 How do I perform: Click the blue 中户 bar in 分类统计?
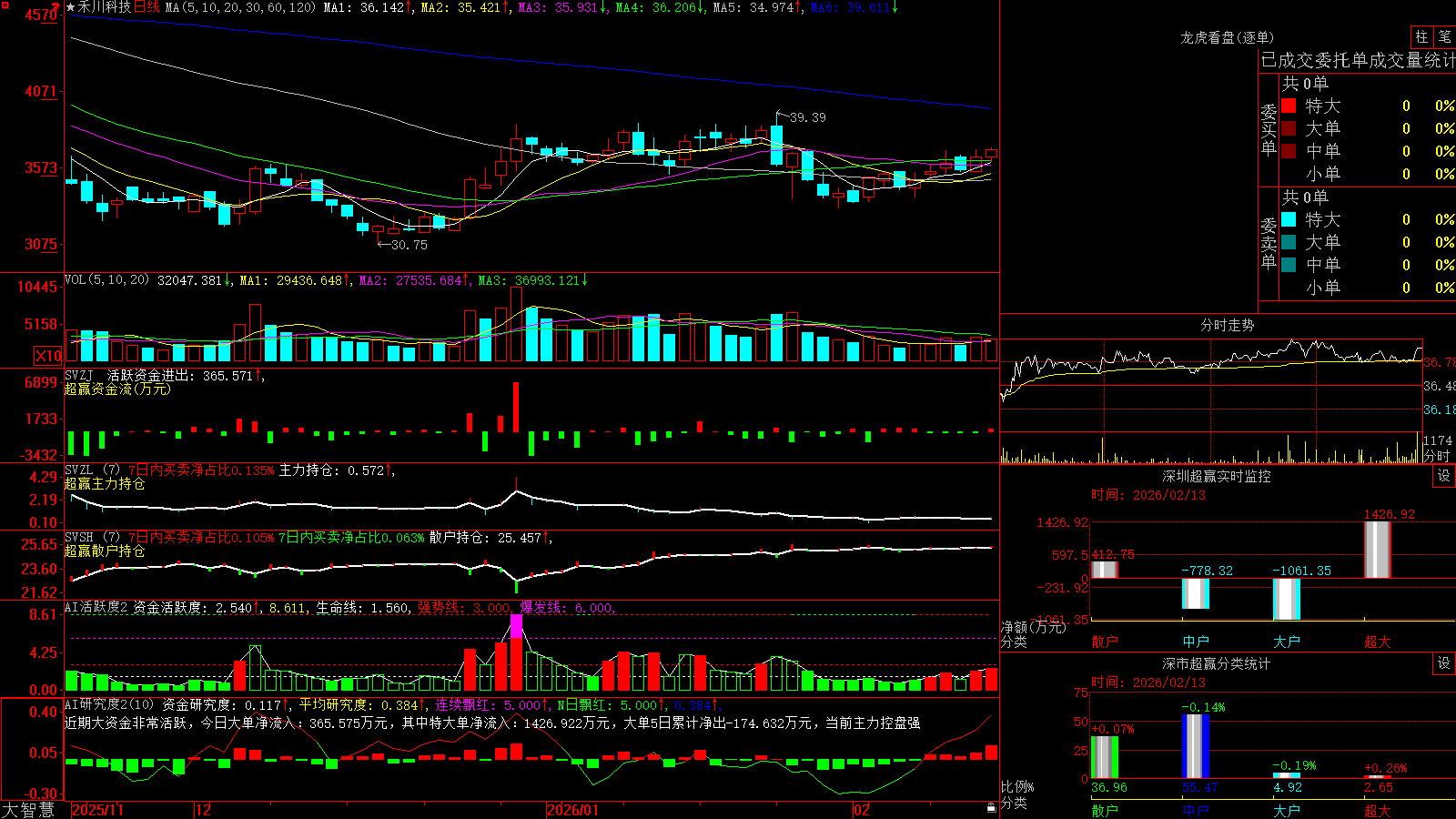[1196, 746]
